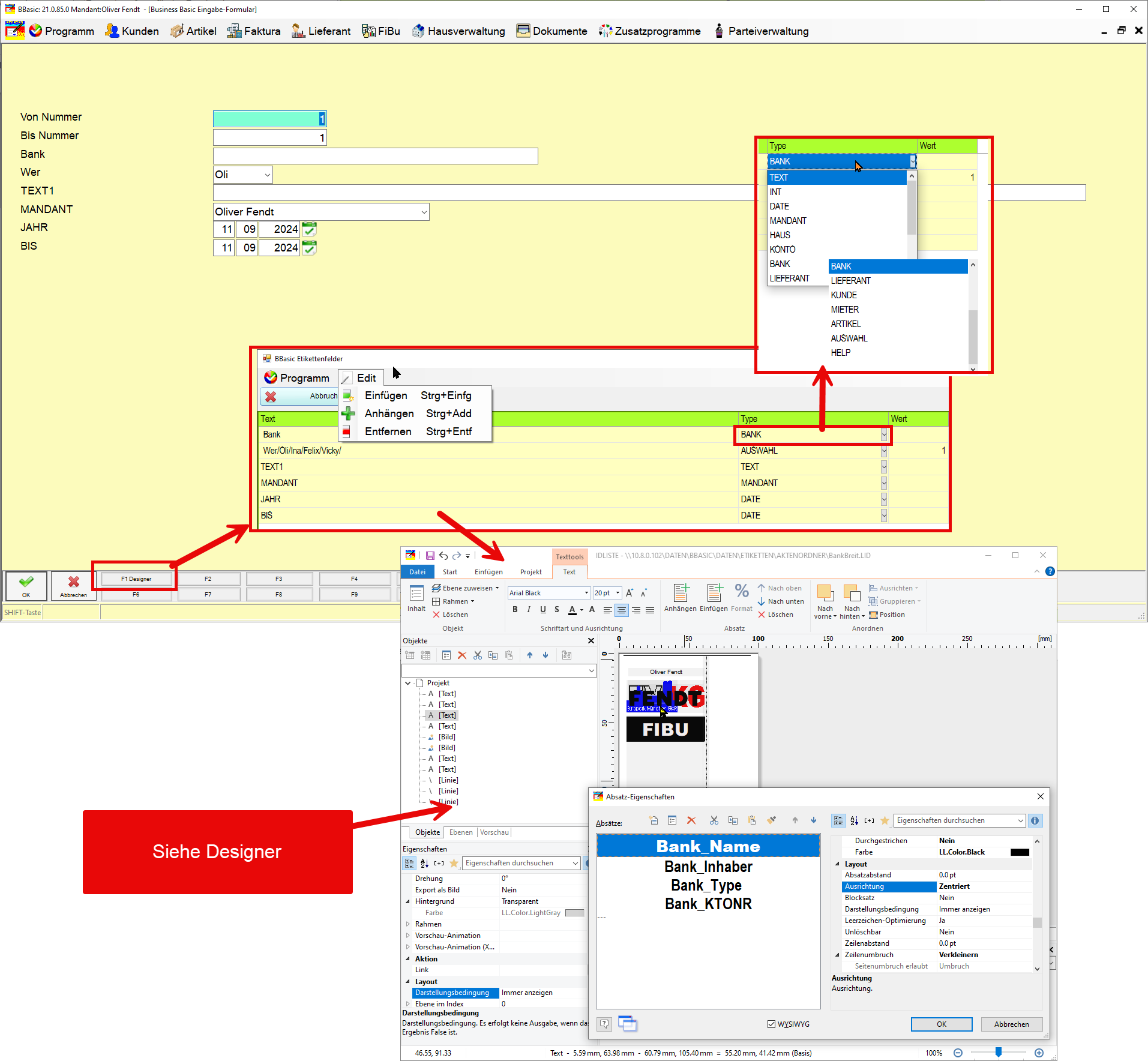
Task: Switch to the Vorschau tab below Objekte
Action: [494, 832]
